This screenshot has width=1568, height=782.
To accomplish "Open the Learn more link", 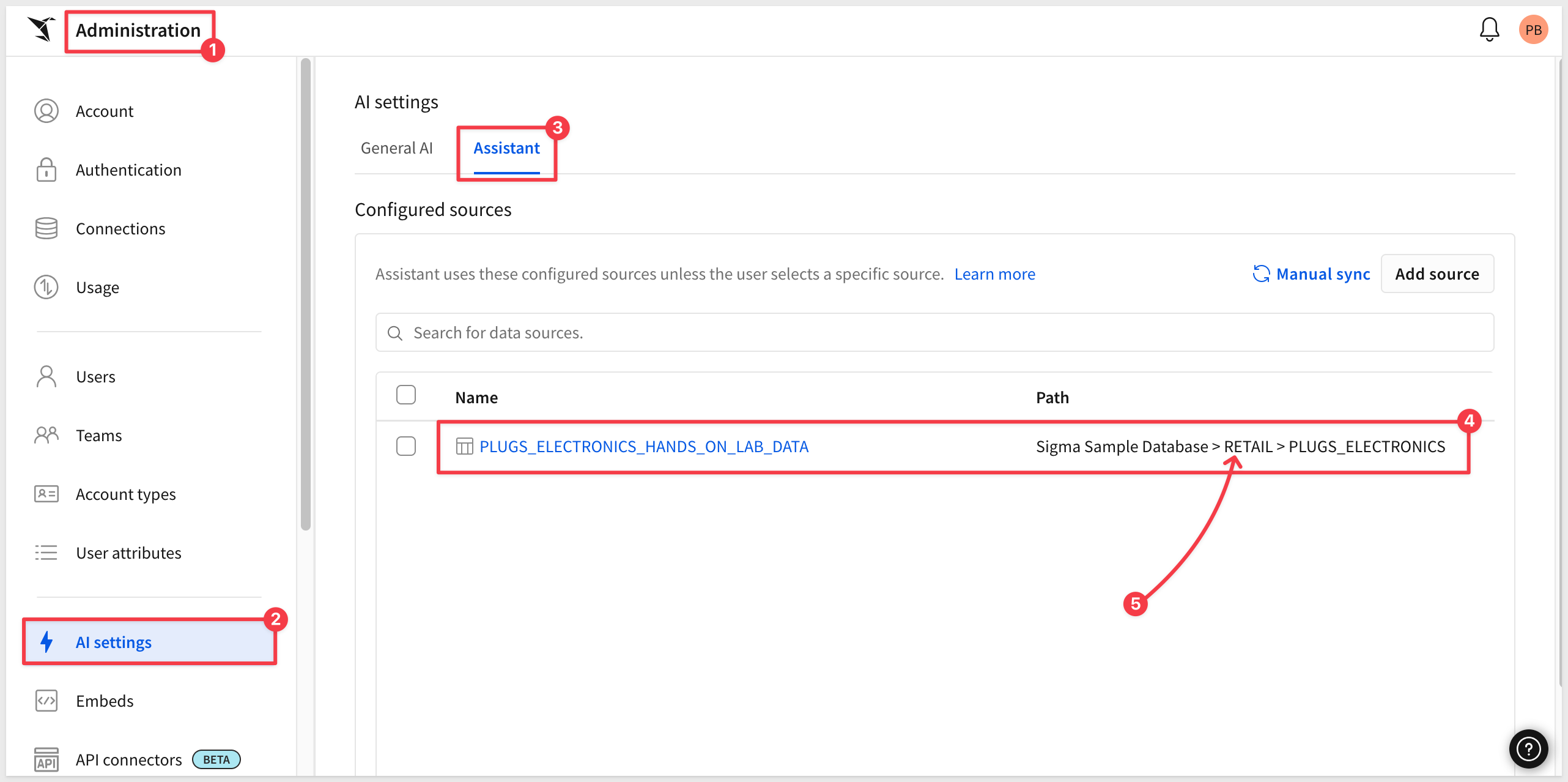I will [994, 274].
